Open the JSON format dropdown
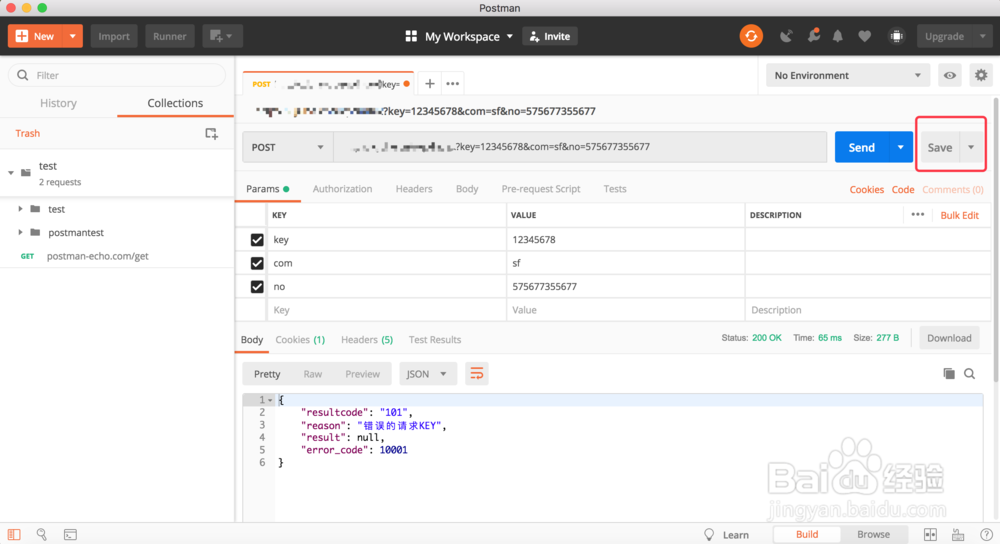This screenshot has width=1000, height=544. pyautogui.click(x=427, y=374)
